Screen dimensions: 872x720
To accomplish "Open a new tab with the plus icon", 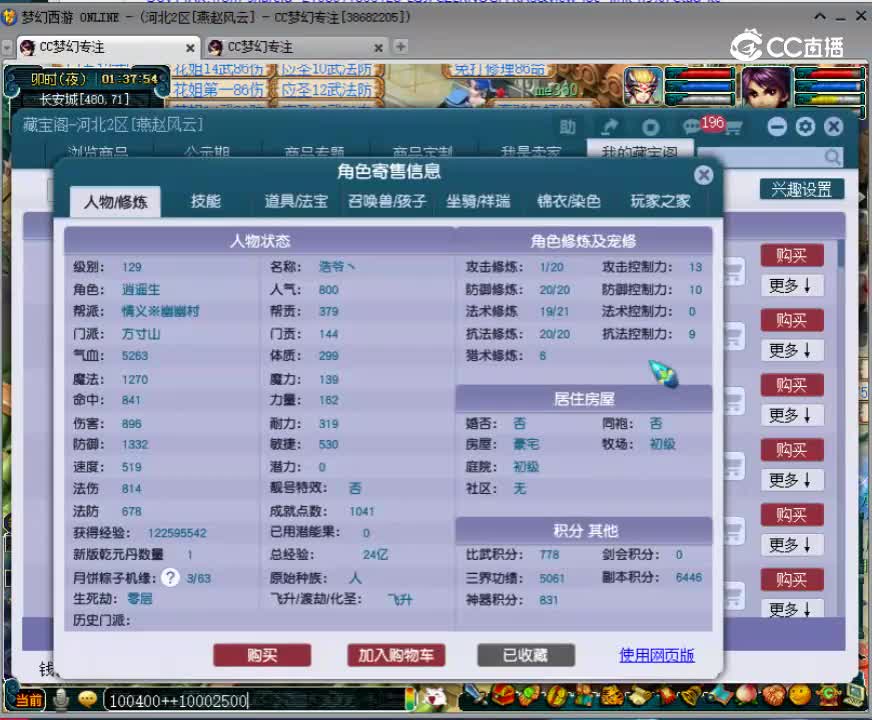I will [x=400, y=46].
